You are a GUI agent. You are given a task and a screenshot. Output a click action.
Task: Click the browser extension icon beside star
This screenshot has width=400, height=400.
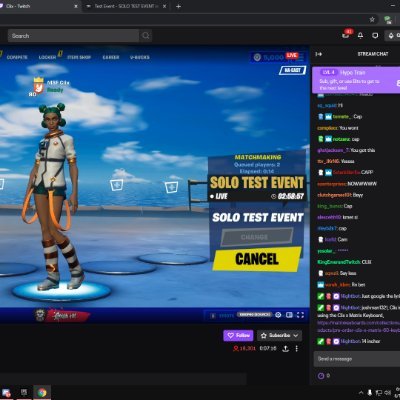(388, 19)
